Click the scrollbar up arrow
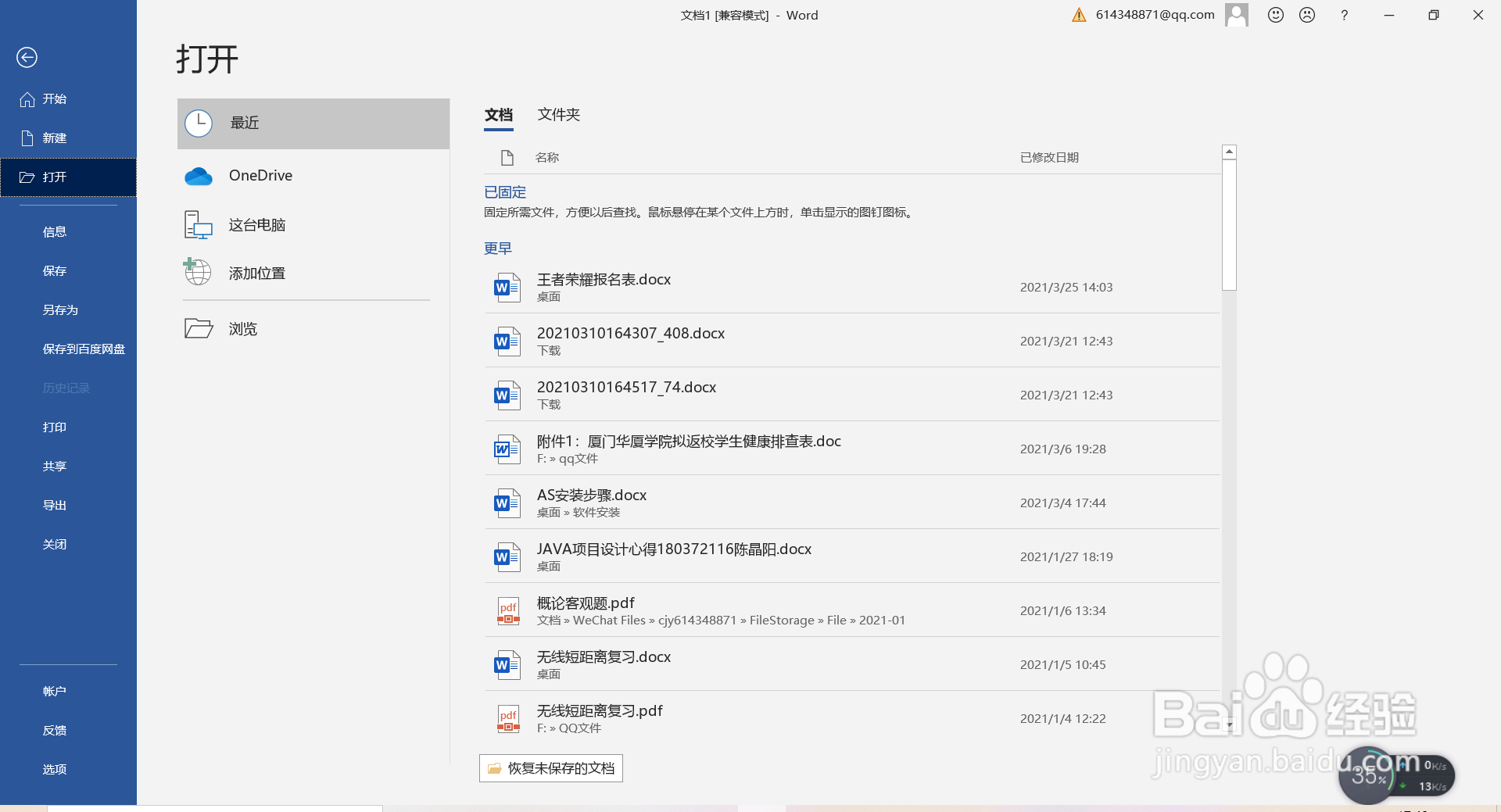1501x812 pixels. point(1229,150)
